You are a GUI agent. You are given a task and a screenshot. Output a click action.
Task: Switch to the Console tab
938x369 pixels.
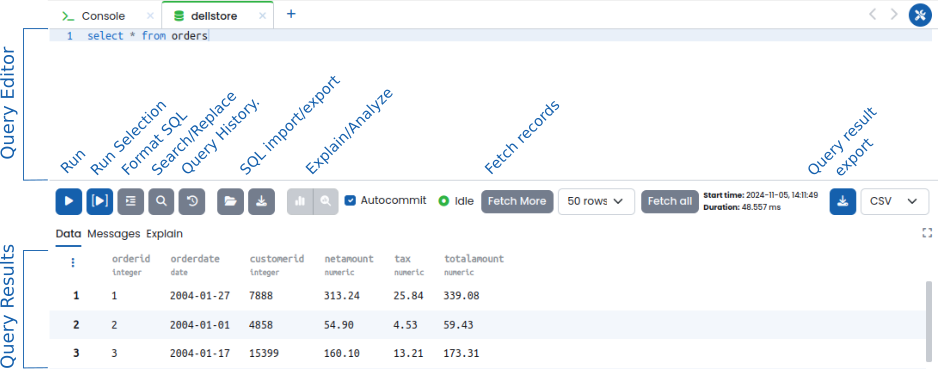103,16
